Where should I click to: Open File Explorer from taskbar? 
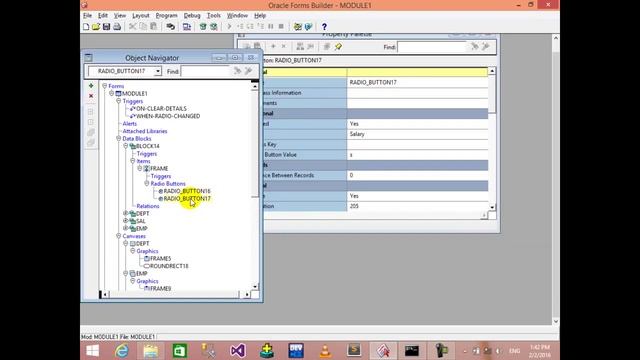tap(151, 351)
